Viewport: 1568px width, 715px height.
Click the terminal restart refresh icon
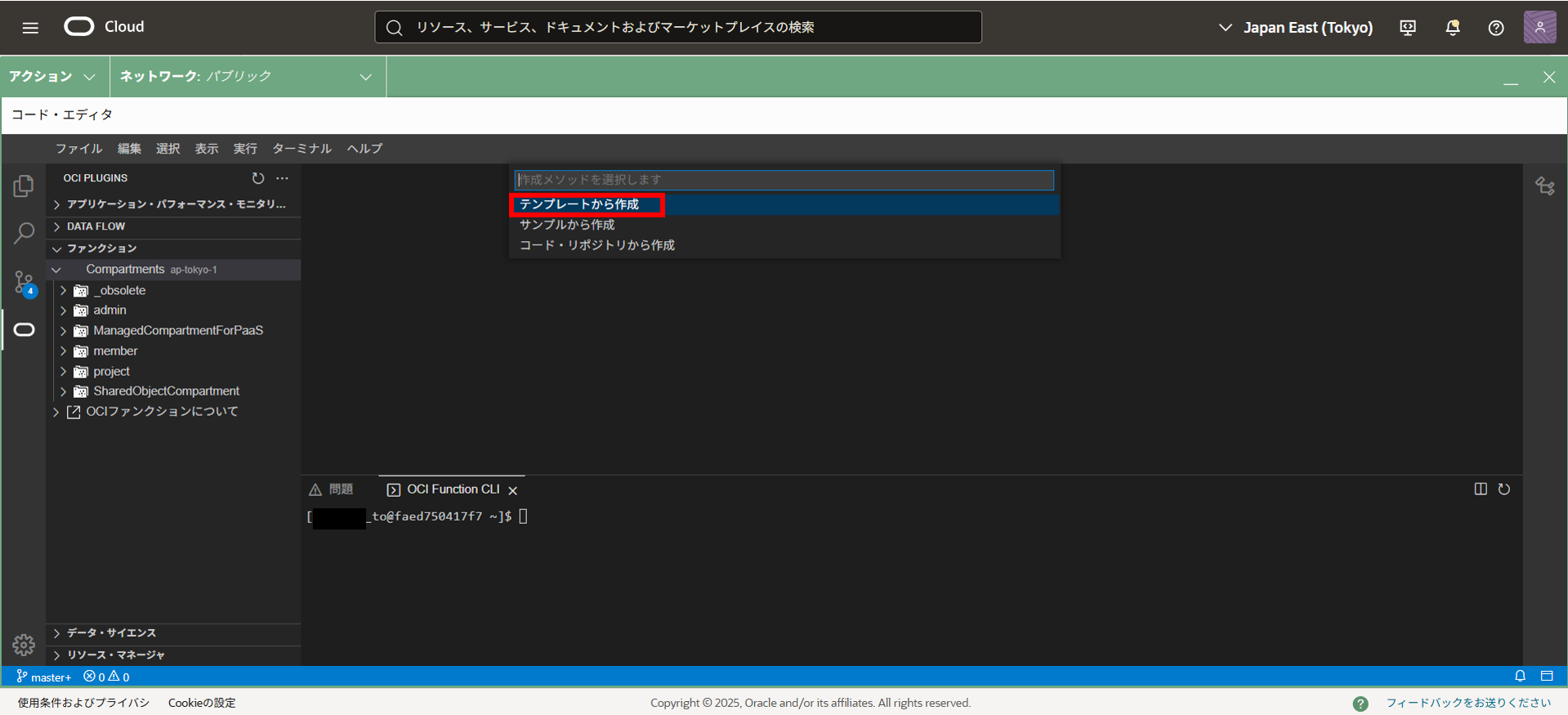1503,489
